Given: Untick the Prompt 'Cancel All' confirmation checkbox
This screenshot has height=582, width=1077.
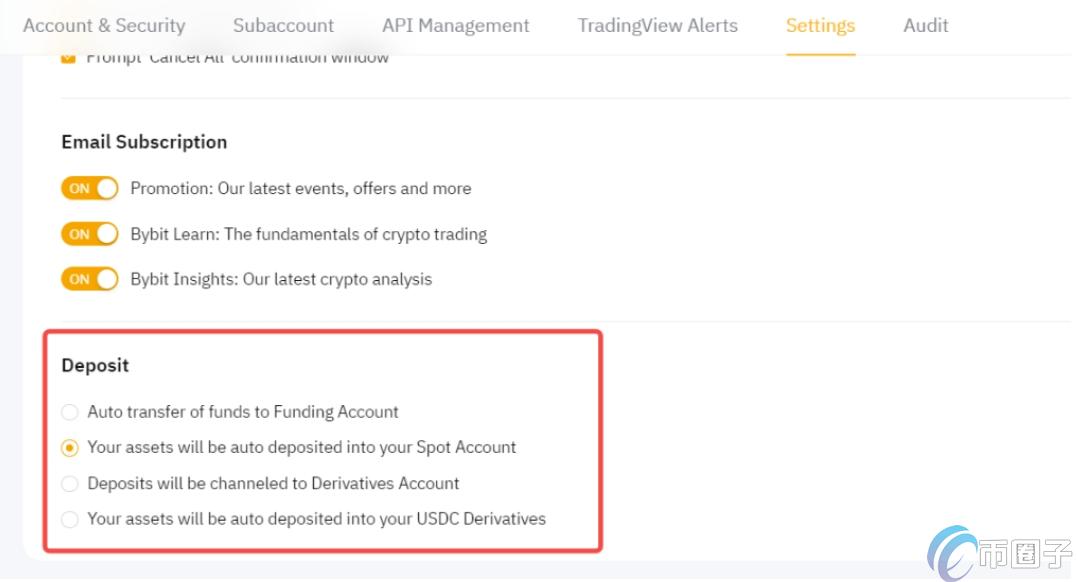Looking at the screenshot, I should point(69,58).
